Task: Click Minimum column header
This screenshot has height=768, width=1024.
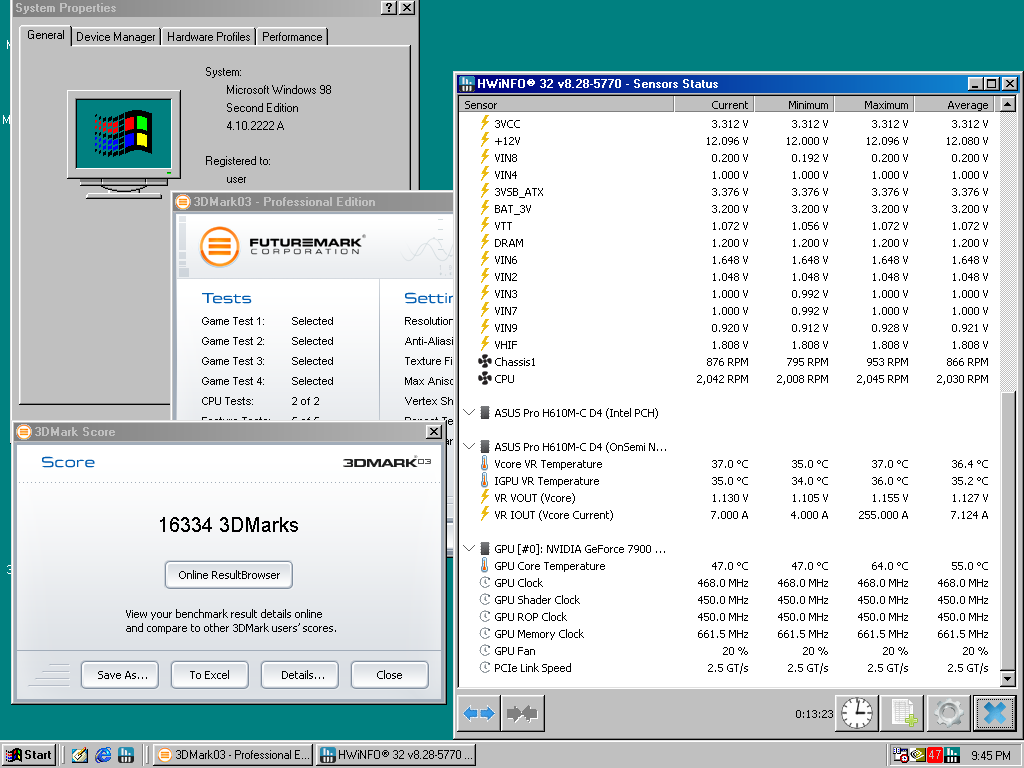Action: pos(794,104)
